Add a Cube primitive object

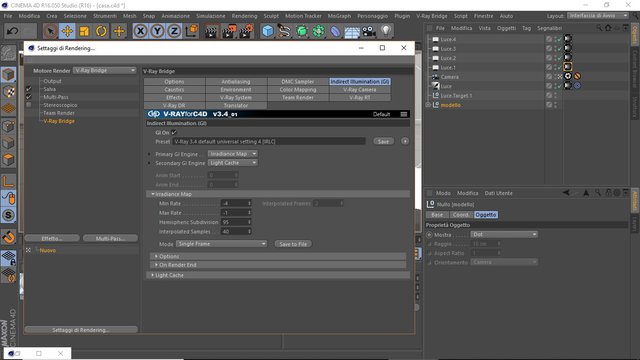(268, 31)
